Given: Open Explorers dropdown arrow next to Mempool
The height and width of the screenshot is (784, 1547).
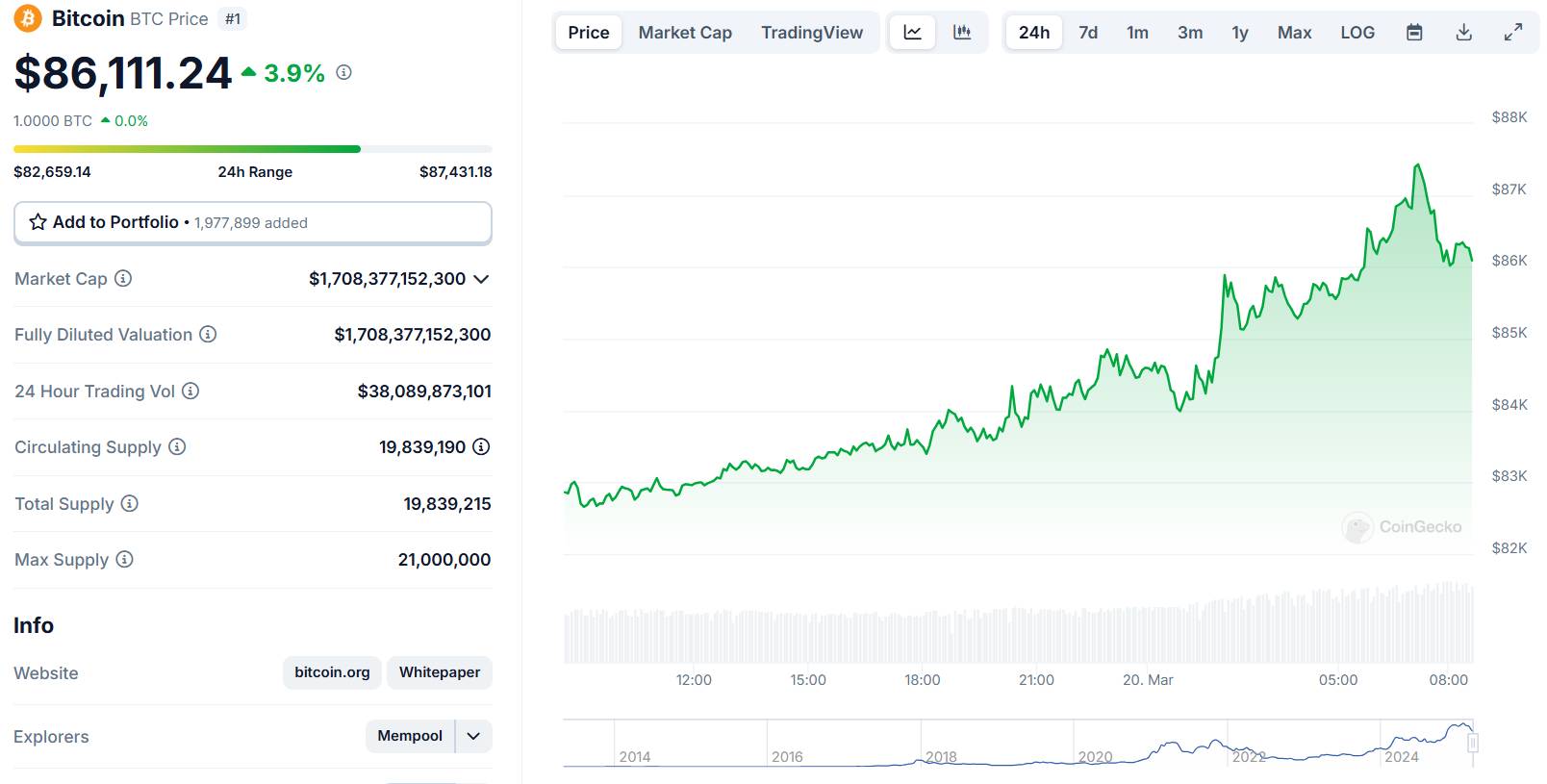Looking at the screenshot, I should point(473,736).
